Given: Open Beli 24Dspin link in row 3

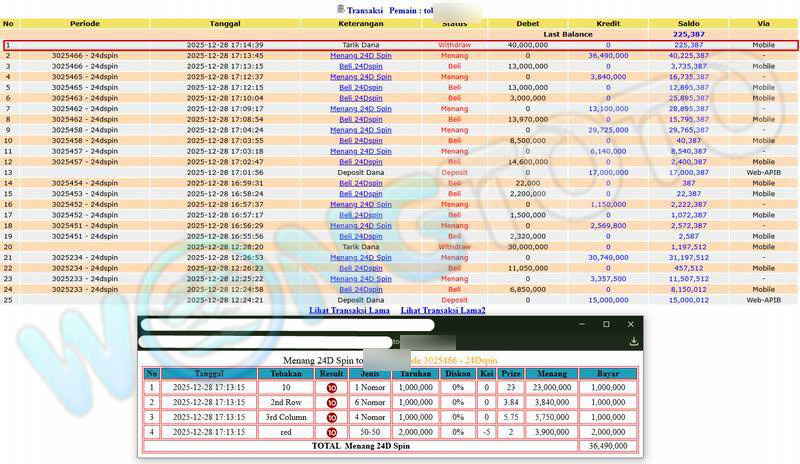Looking at the screenshot, I should pyautogui.click(x=361, y=66).
